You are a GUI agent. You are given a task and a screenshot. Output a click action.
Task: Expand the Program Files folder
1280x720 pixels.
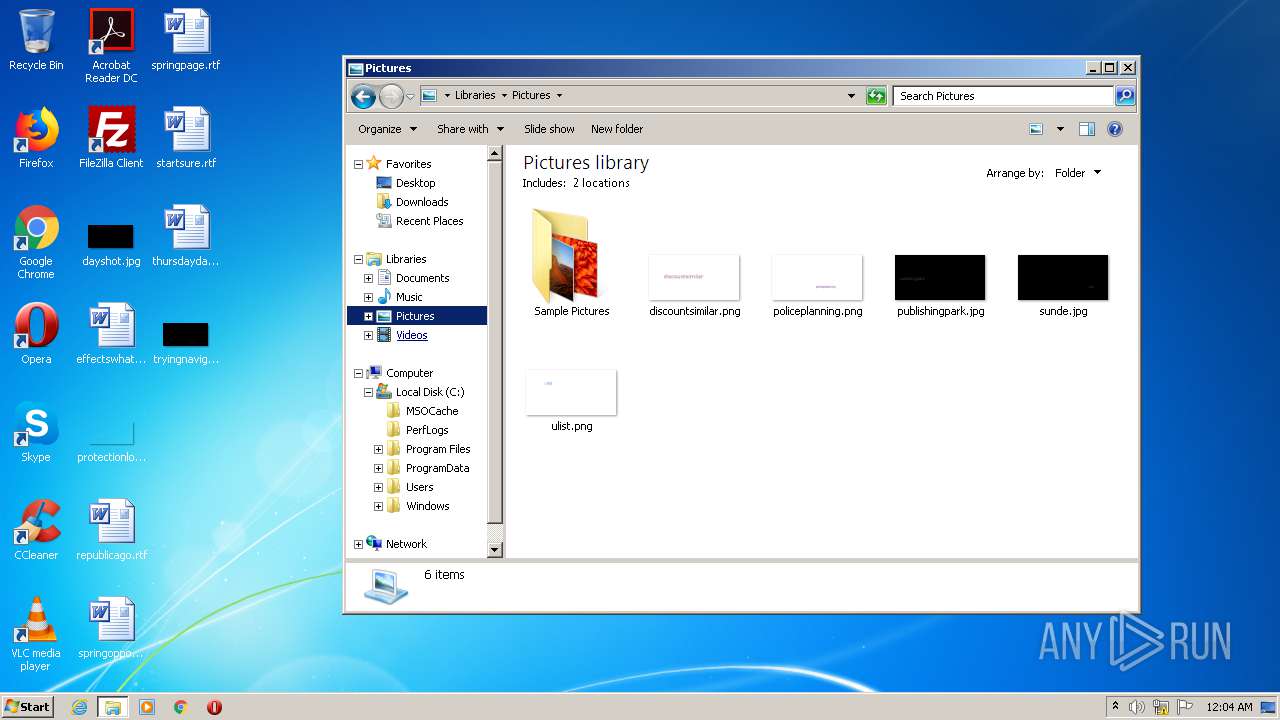378,449
